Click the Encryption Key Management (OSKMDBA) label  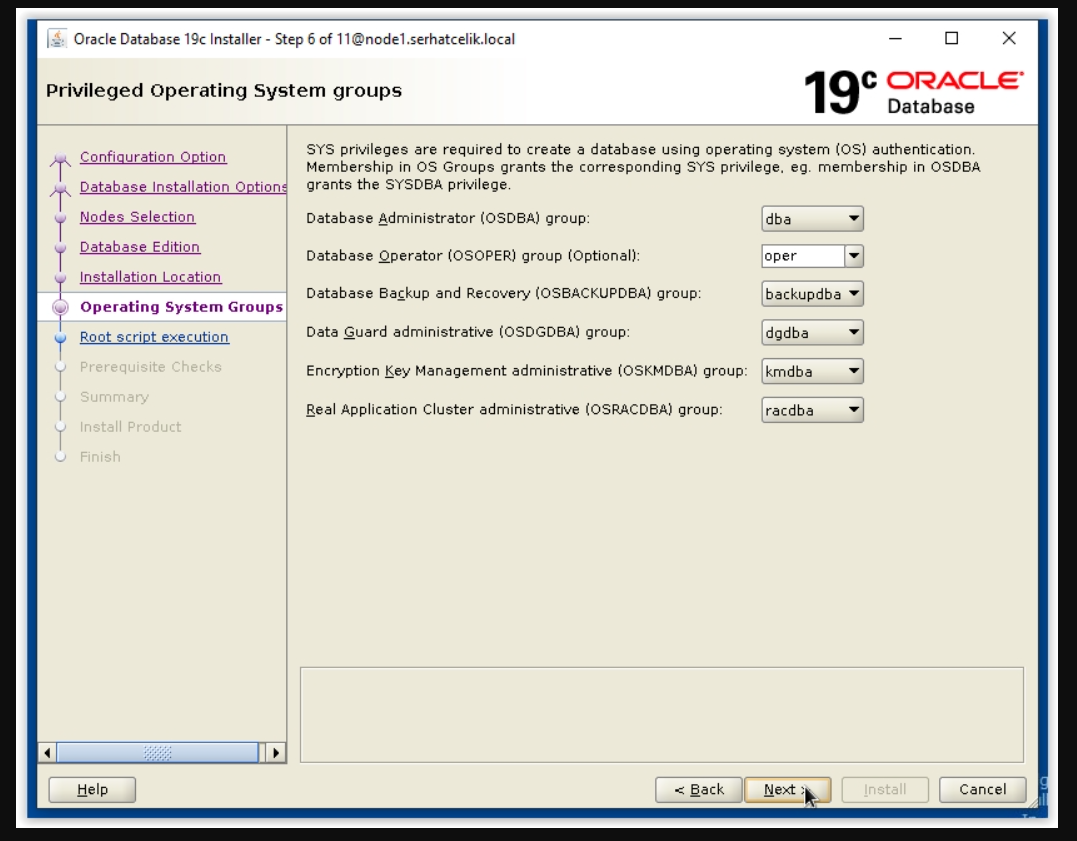[x=527, y=371]
